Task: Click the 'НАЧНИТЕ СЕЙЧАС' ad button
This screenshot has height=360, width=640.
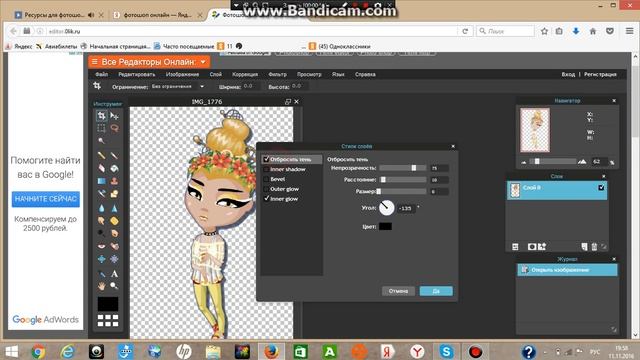Action: pos(46,199)
